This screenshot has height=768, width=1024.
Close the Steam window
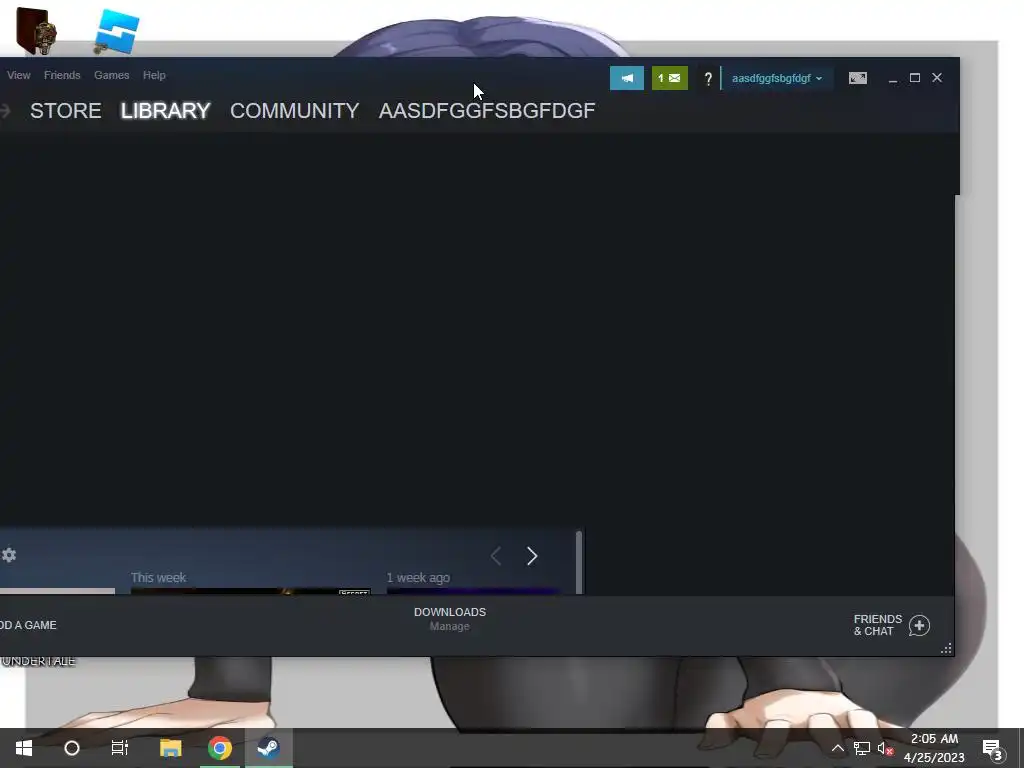click(937, 78)
